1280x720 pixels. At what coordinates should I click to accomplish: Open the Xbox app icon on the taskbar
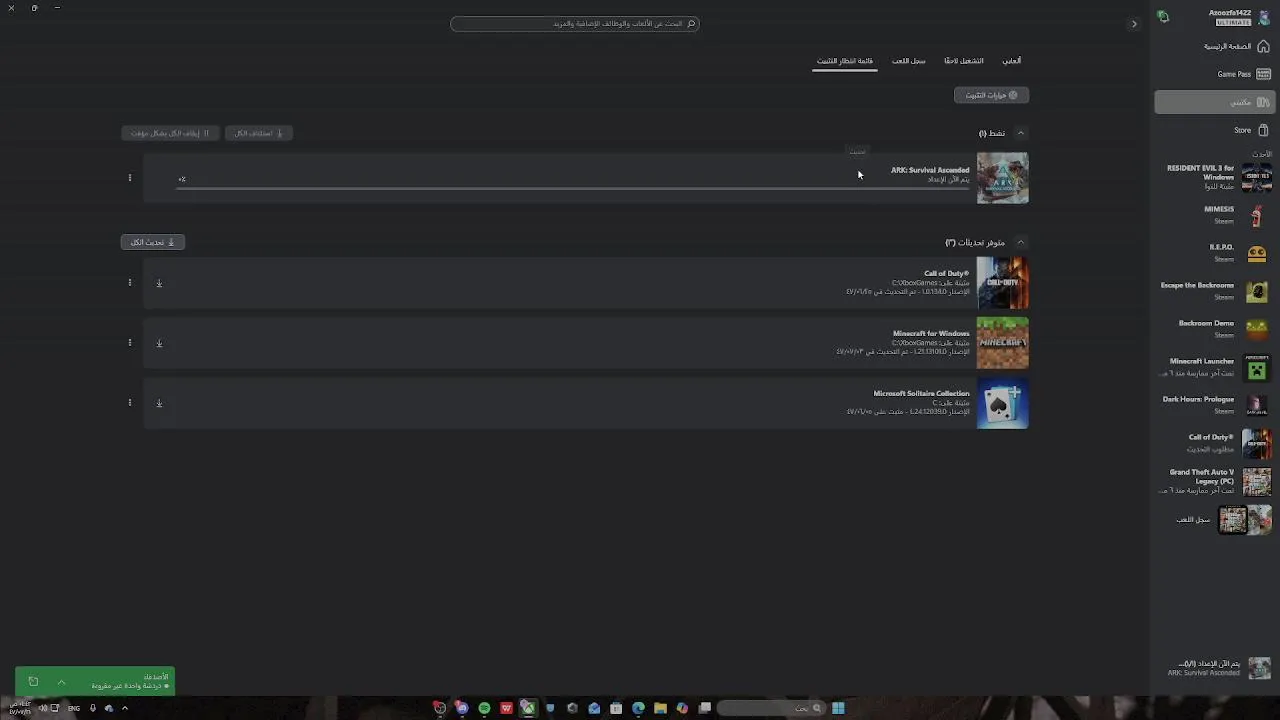pyautogui.click(x=528, y=708)
